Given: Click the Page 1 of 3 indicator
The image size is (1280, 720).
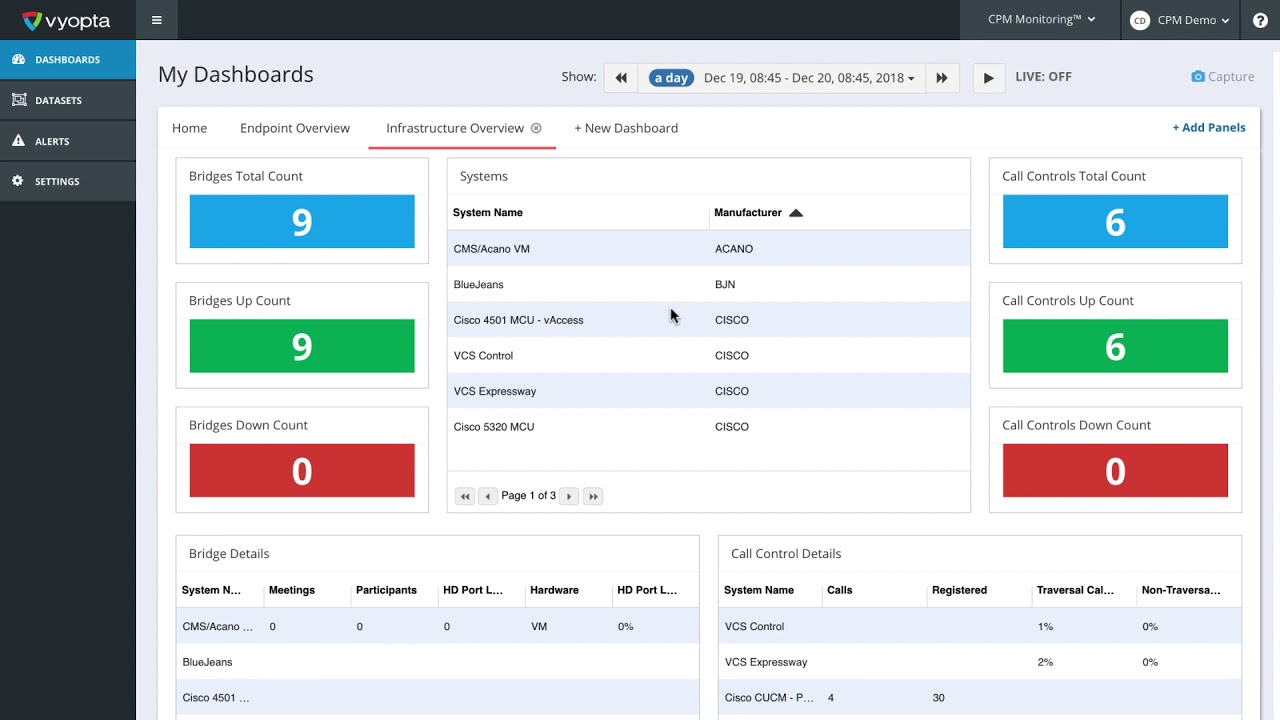Looking at the screenshot, I should click(528, 496).
